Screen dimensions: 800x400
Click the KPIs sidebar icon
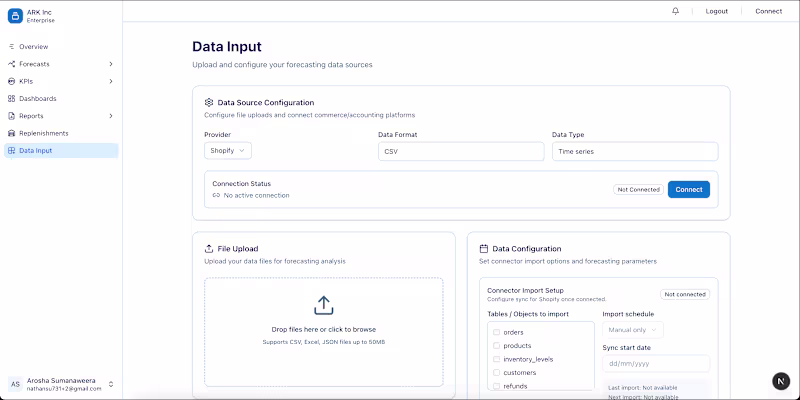tap(12, 81)
